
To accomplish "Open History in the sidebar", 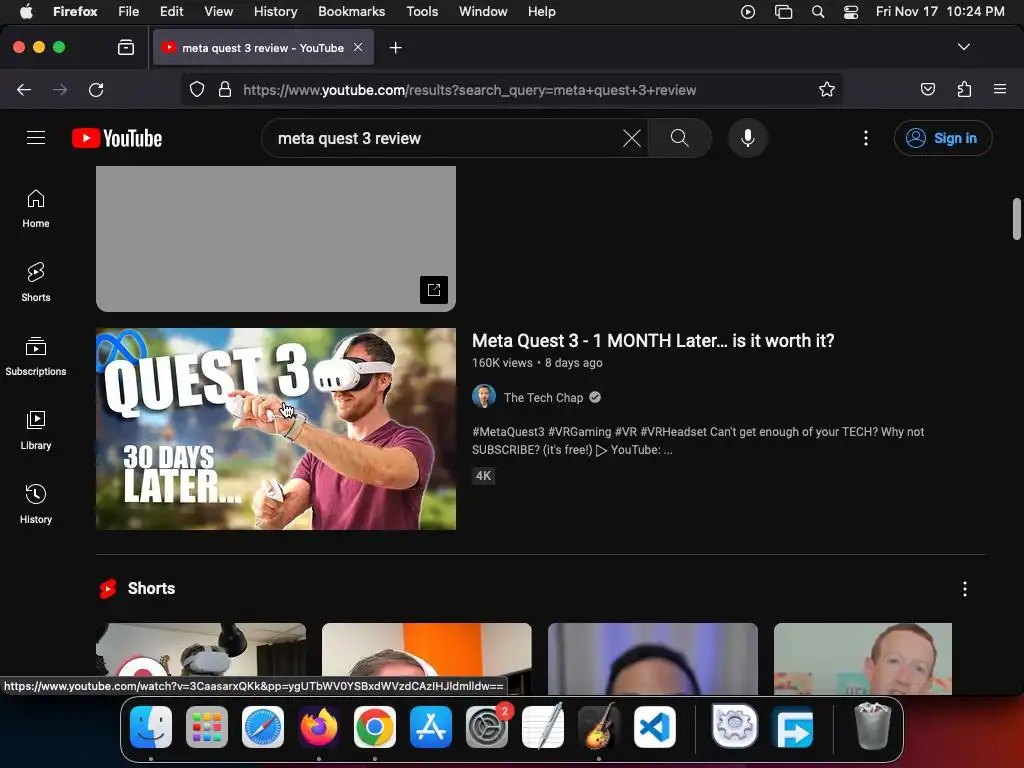I will click(x=36, y=504).
